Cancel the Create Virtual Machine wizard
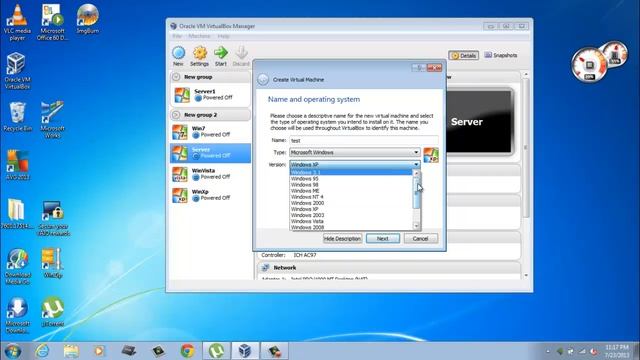Screen dimensions: 640x360 (x=420, y=238)
